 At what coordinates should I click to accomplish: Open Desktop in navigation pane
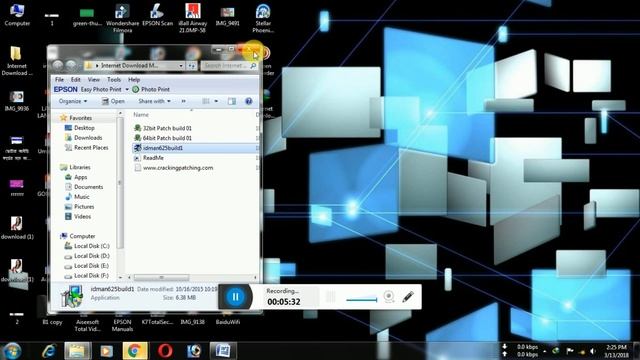(80, 128)
